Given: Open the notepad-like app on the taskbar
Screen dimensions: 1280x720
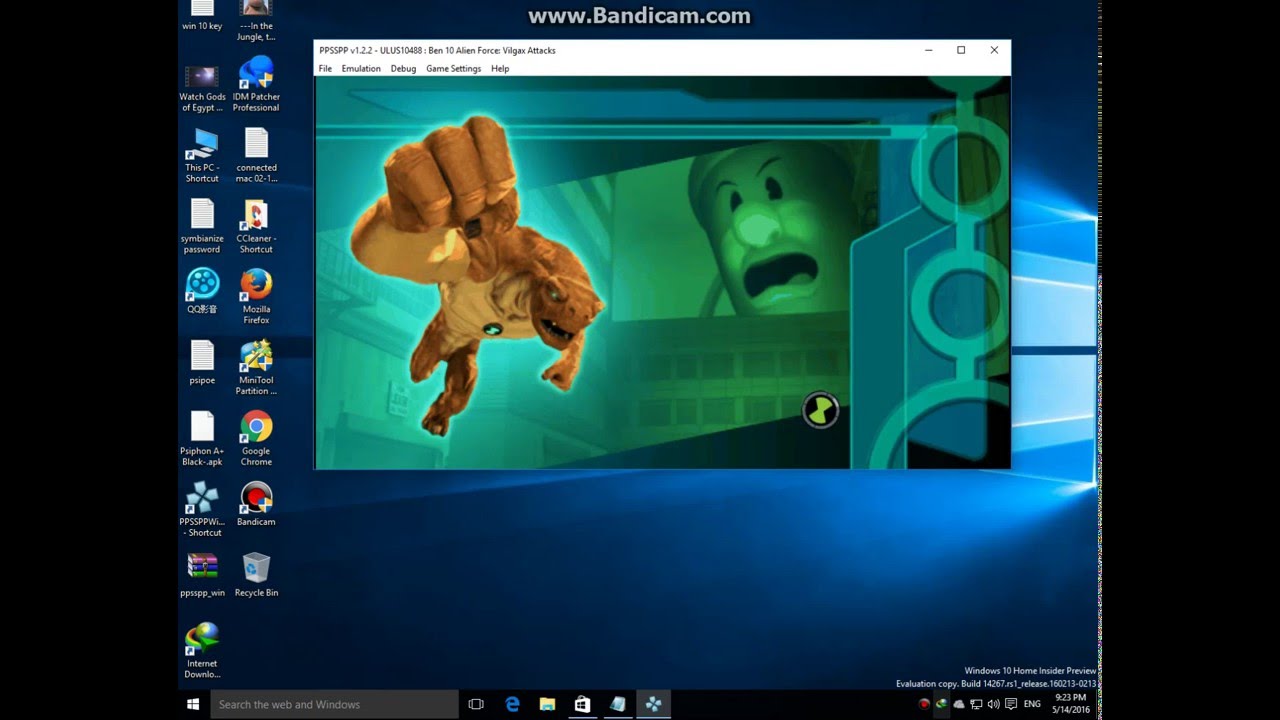Looking at the screenshot, I should [x=618, y=704].
